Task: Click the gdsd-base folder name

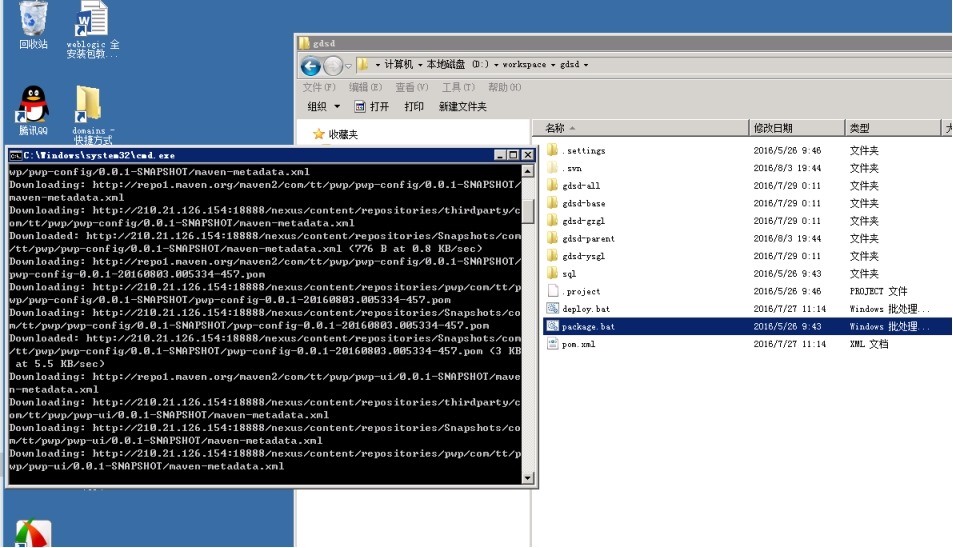Action: pos(583,204)
